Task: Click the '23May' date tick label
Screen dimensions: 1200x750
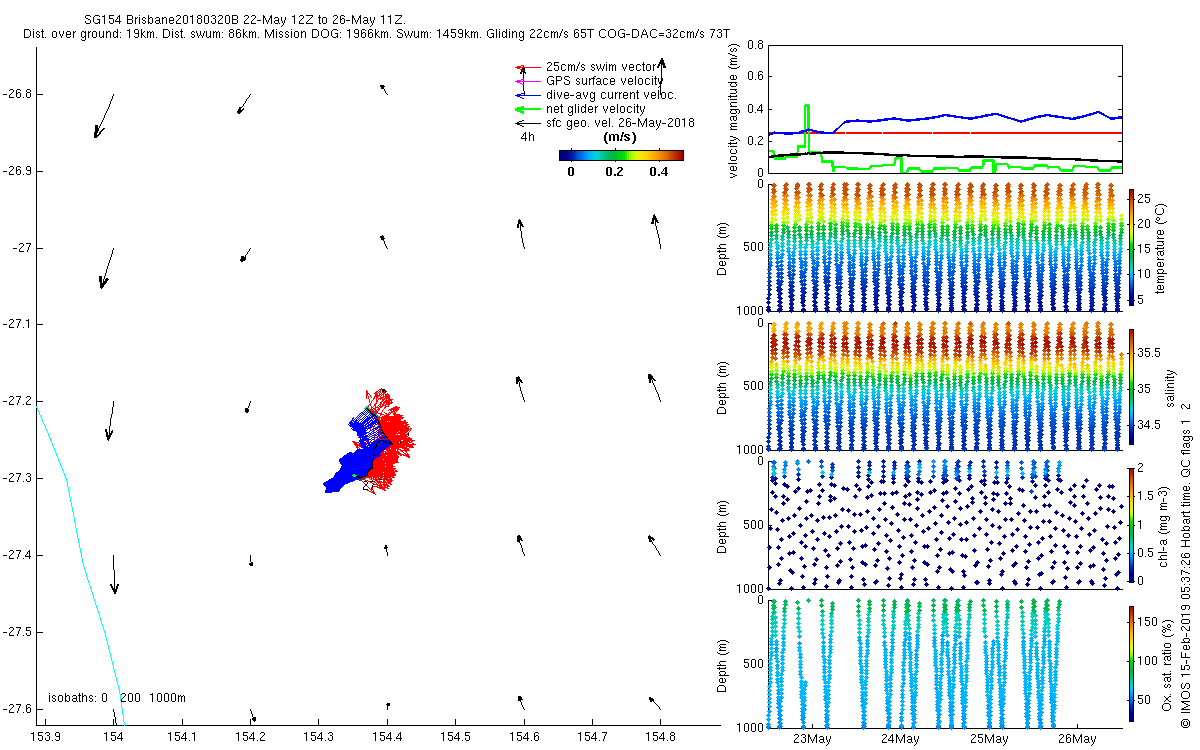Action: point(812,739)
